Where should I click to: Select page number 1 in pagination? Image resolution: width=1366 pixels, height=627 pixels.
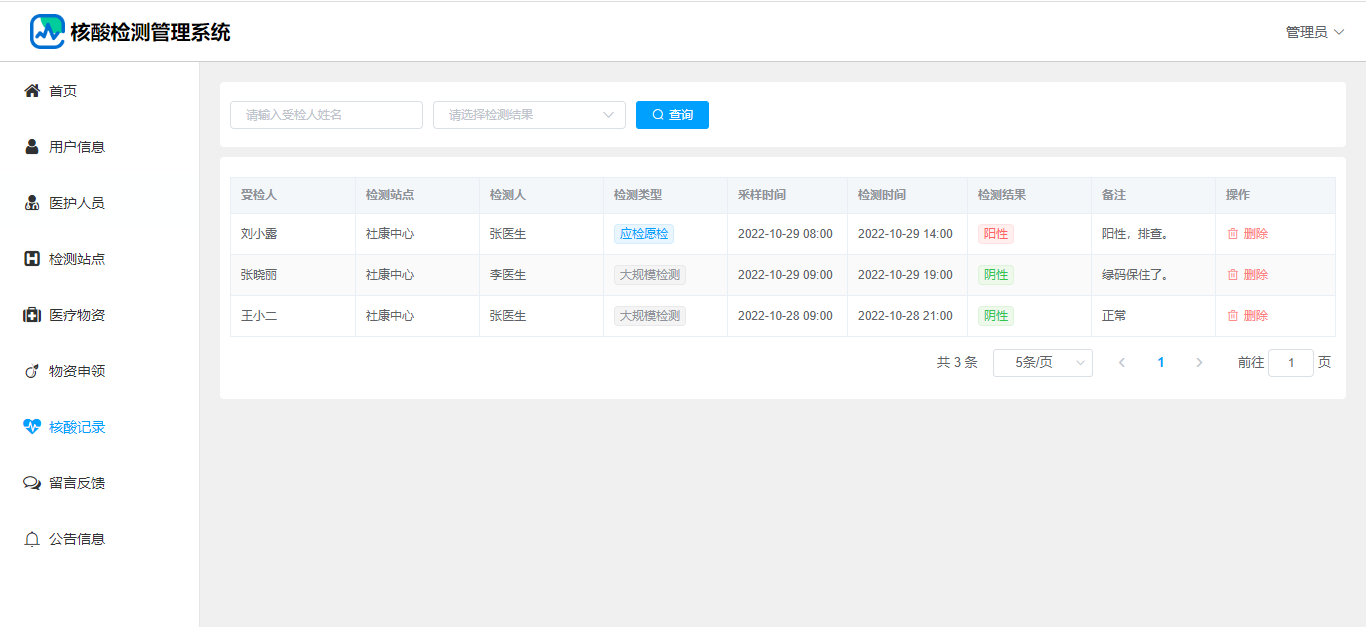coord(1161,363)
